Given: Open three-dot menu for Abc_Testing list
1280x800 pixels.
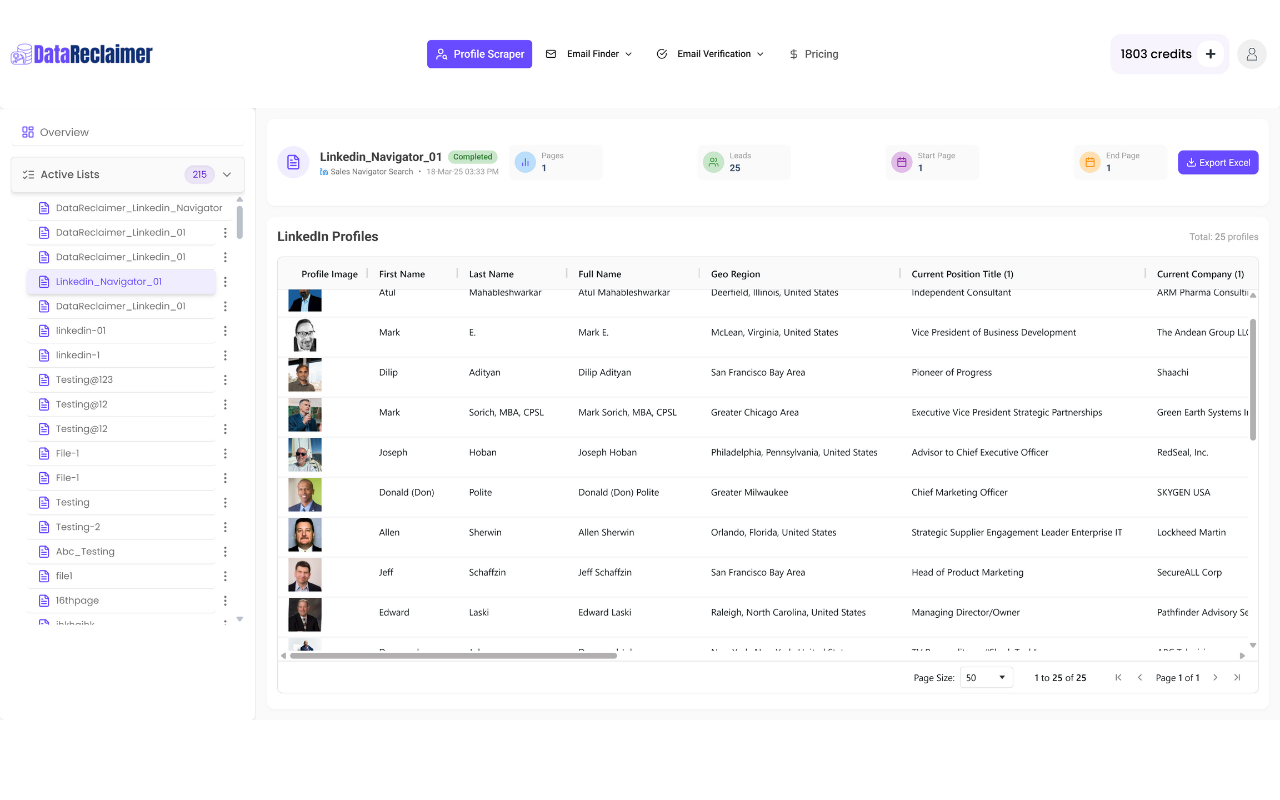Looking at the screenshot, I should pos(225,551).
